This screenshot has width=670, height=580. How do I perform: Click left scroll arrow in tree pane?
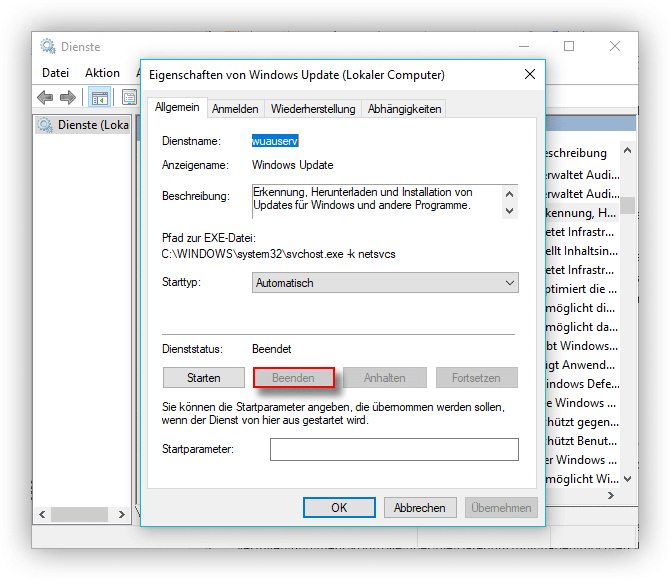pyautogui.click(x=42, y=514)
